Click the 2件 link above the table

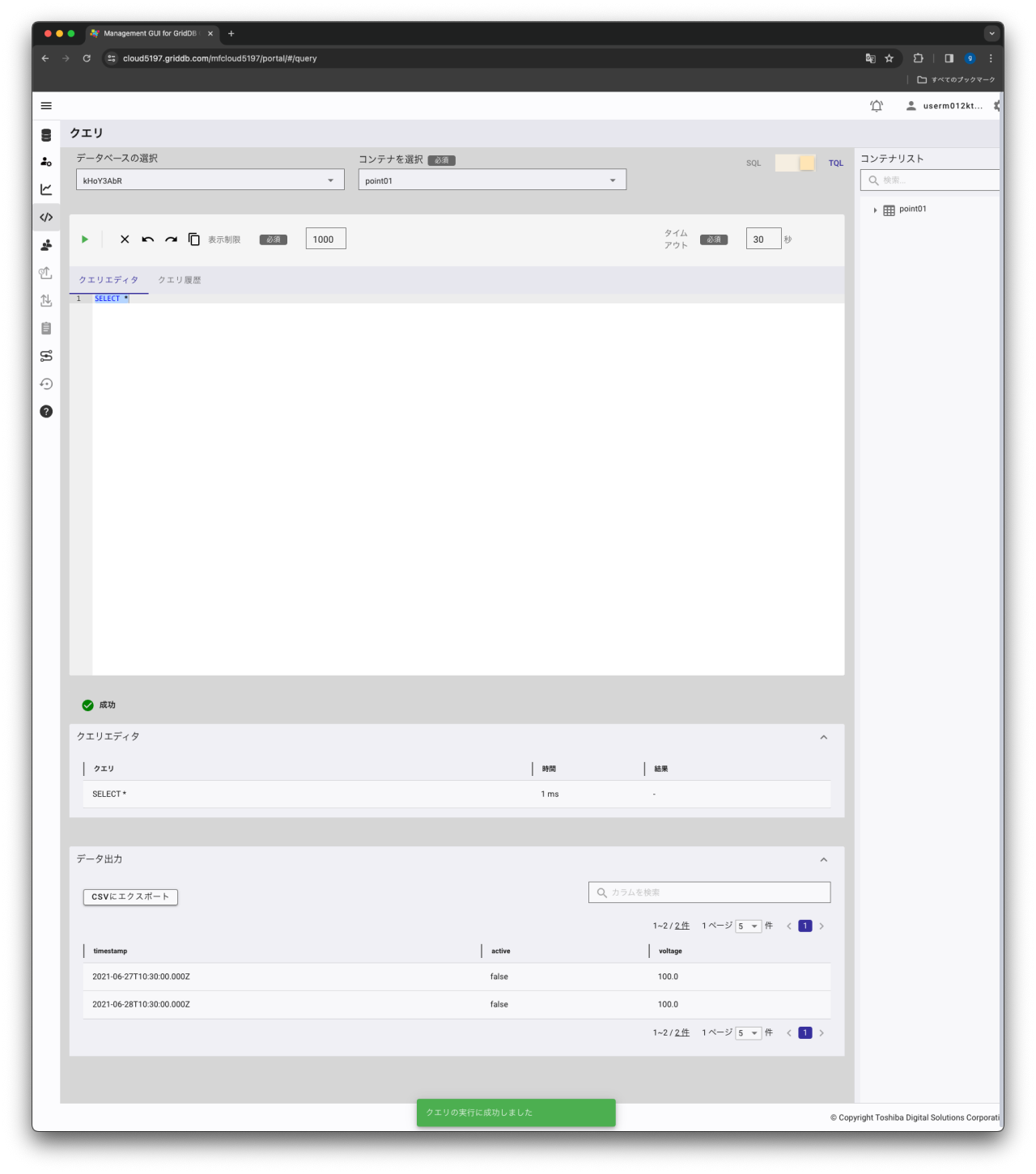pos(682,926)
